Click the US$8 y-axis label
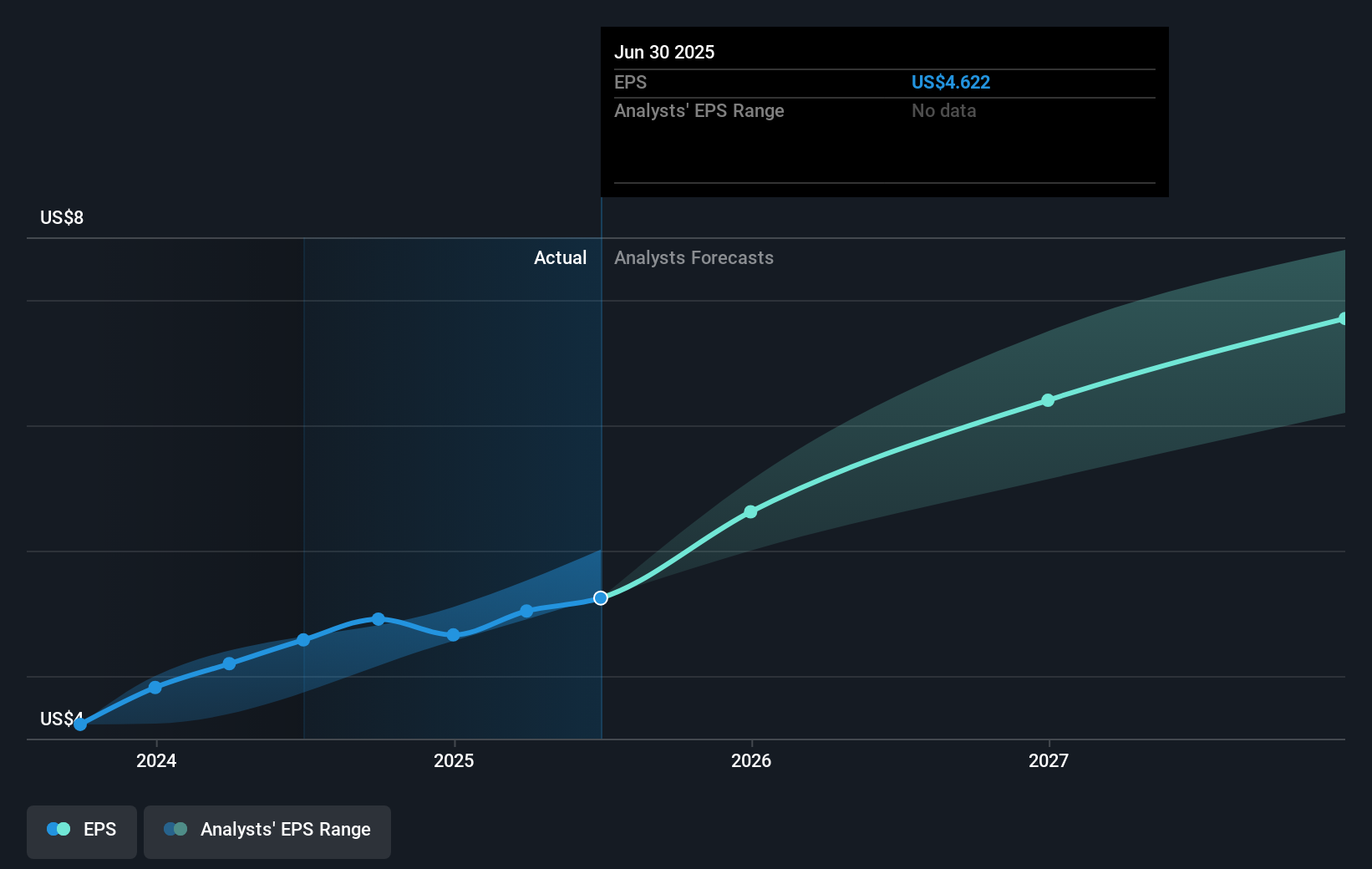1372x869 pixels. [x=62, y=218]
